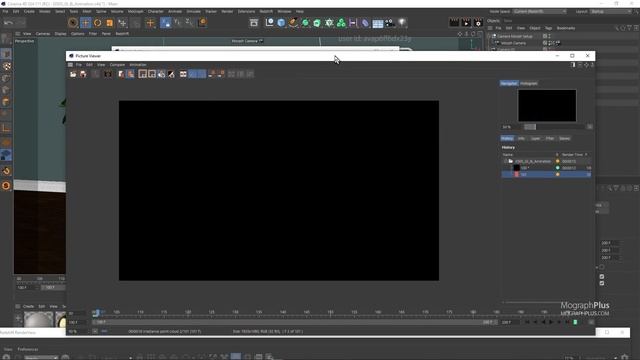The height and width of the screenshot is (360, 640).
Task: Open MoGraph menu in main menu bar
Action: (x=136, y=11)
